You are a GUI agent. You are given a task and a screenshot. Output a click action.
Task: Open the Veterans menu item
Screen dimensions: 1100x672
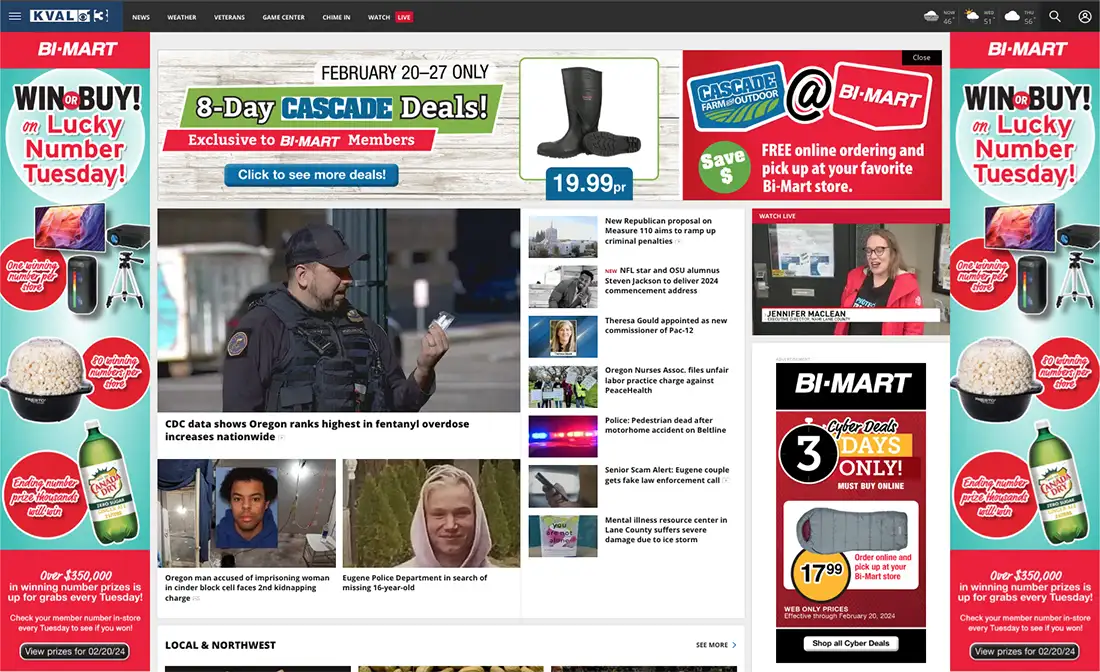click(229, 17)
